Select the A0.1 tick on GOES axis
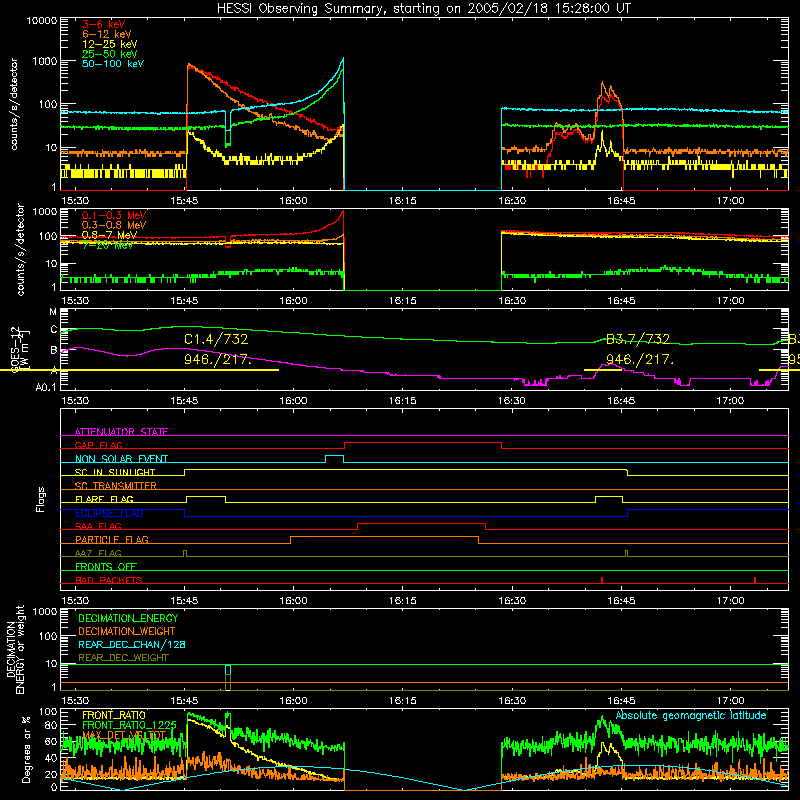The image size is (800, 800). pos(46,388)
